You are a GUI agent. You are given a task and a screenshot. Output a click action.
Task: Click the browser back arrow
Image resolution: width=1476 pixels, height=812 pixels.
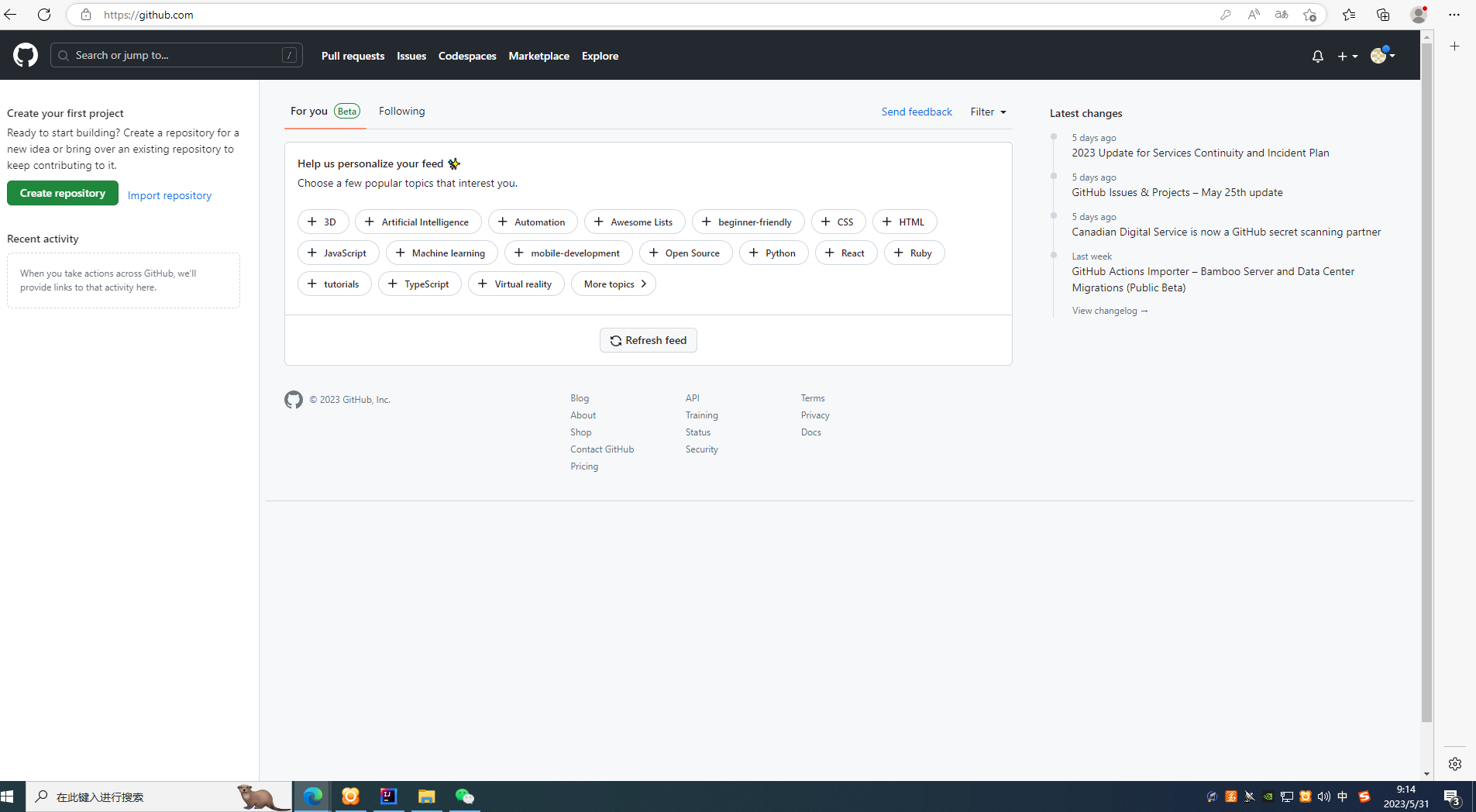[x=11, y=15]
